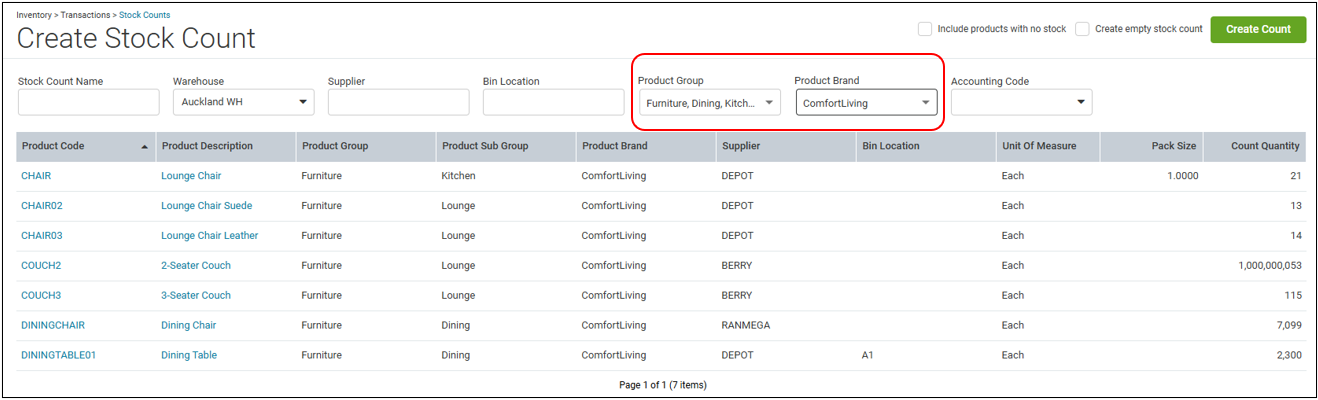
Task: Sort by Supplier column header
Action: (x=785, y=146)
